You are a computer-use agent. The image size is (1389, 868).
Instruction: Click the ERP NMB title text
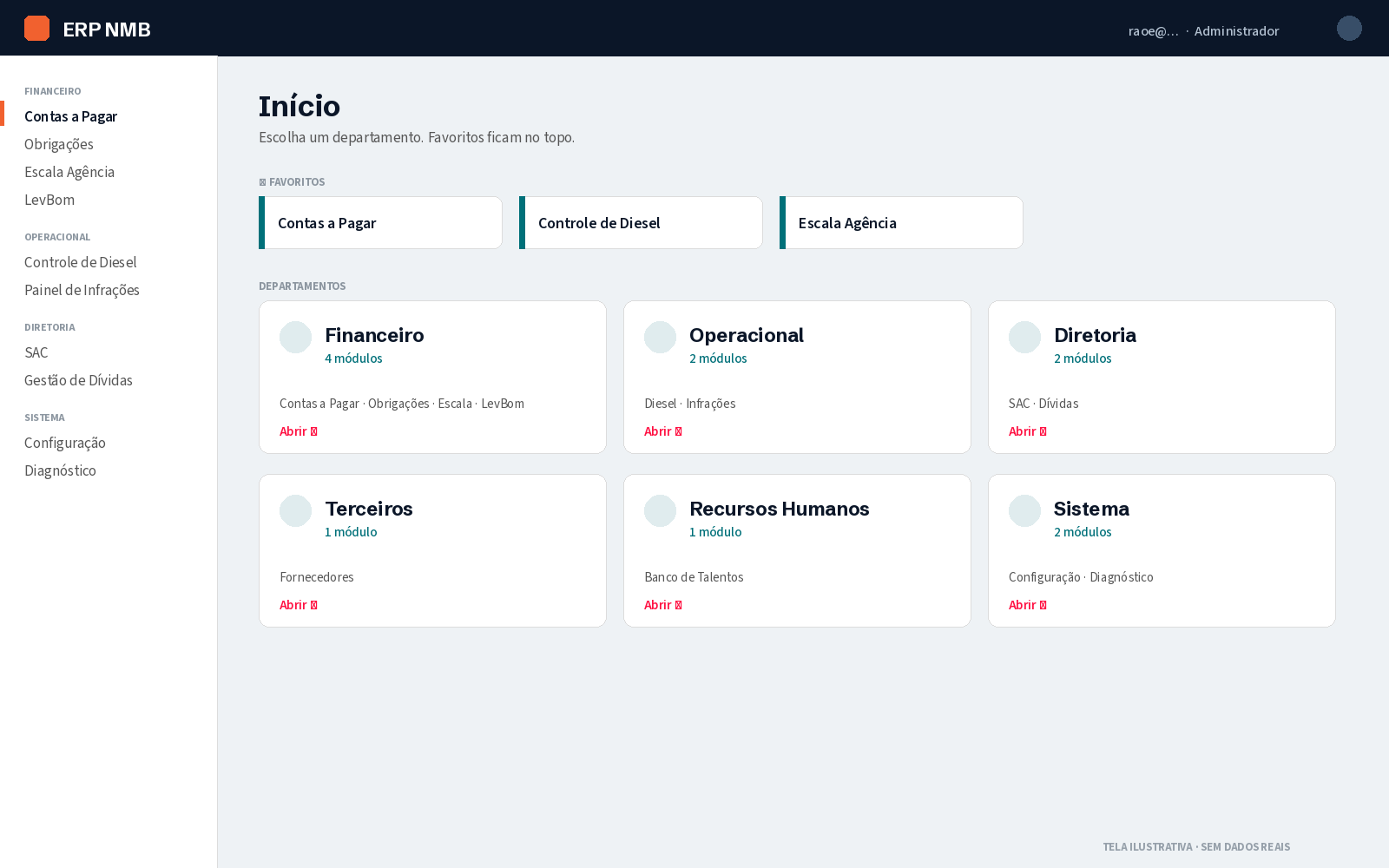[107, 30]
